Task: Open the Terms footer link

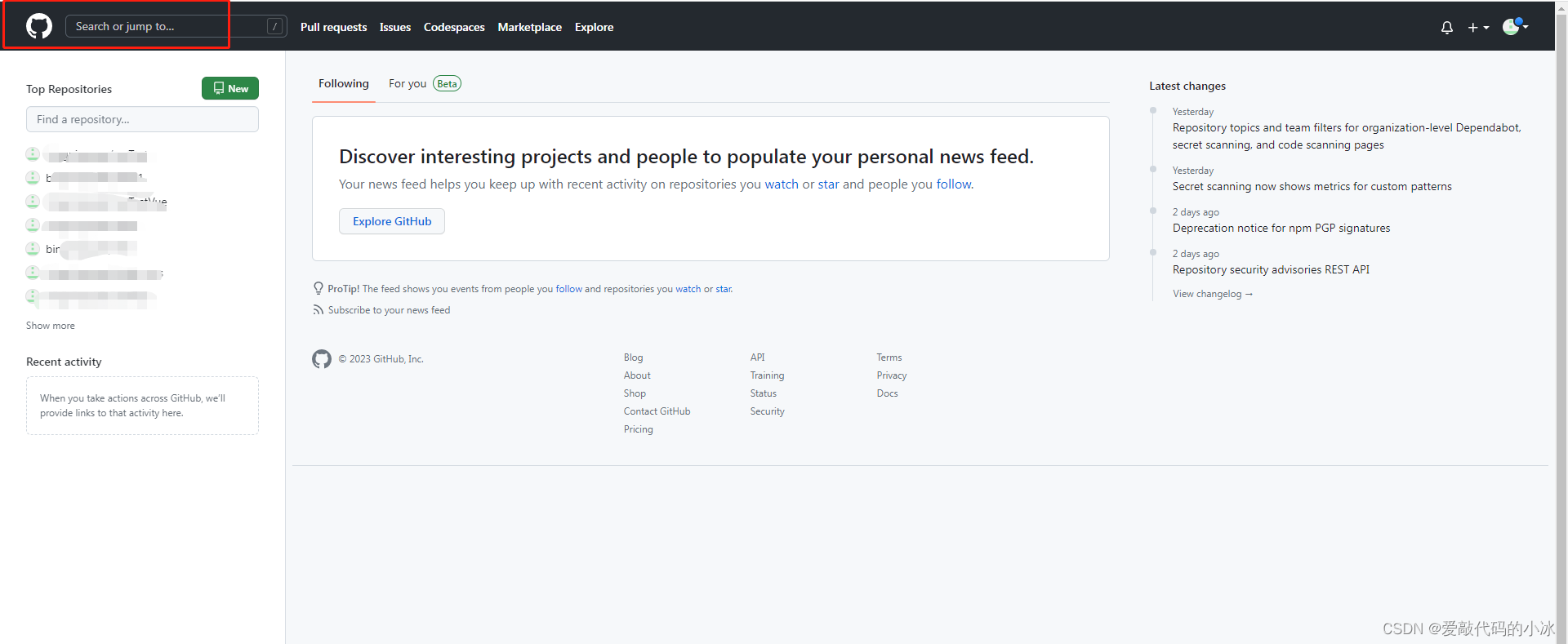Action: (889, 358)
